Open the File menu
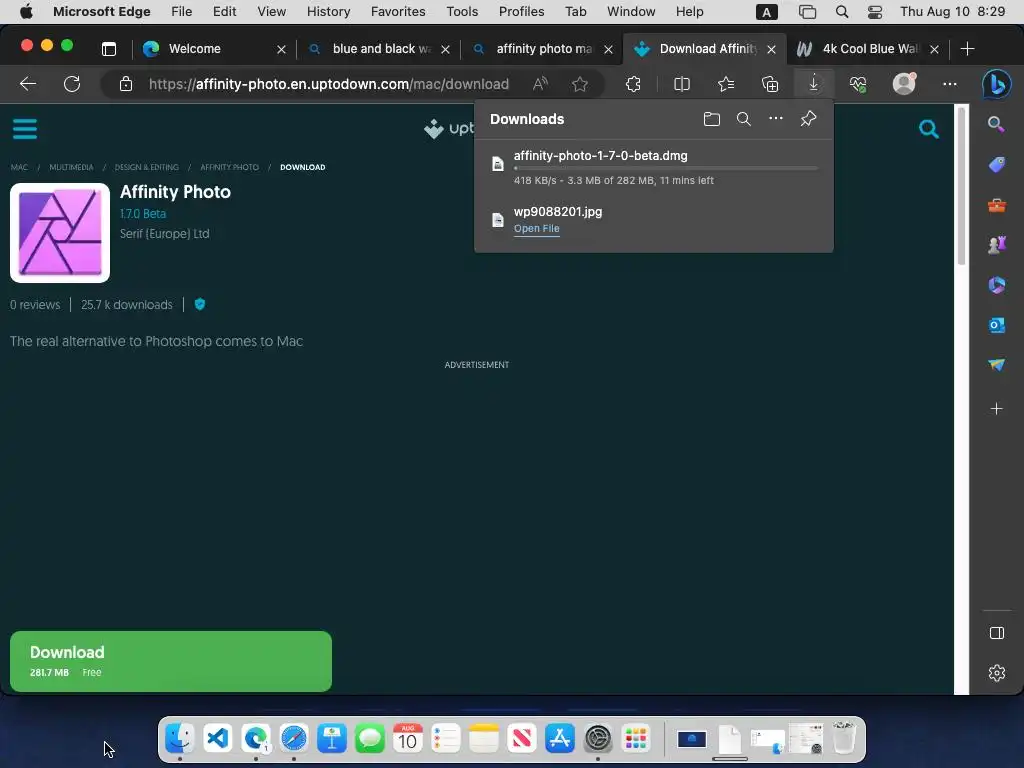Screen dimensions: 1024x768 pos(182,12)
